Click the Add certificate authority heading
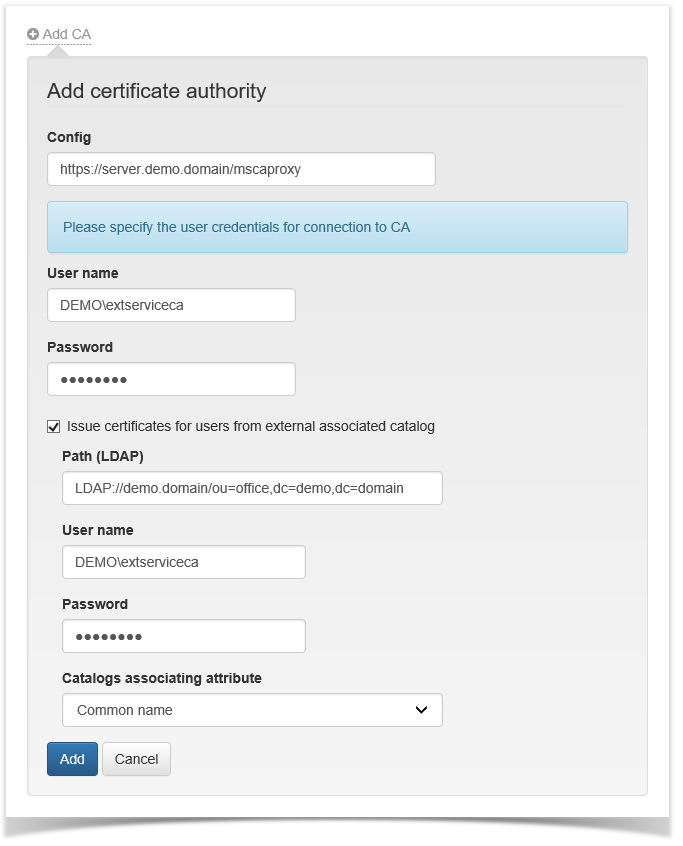This screenshot has height=846, width=683. tap(156, 91)
